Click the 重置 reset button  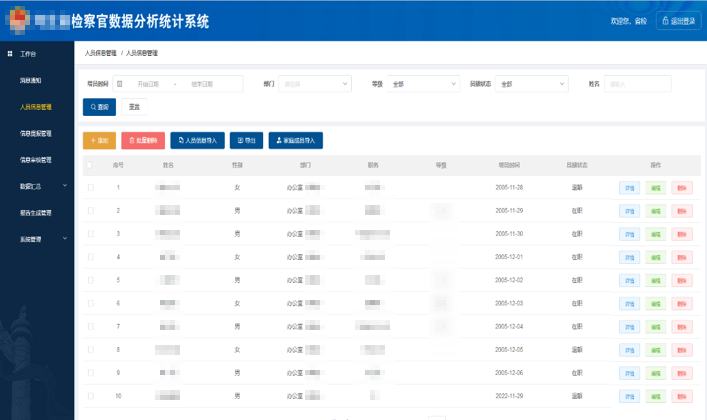click(x=134, y=107)
